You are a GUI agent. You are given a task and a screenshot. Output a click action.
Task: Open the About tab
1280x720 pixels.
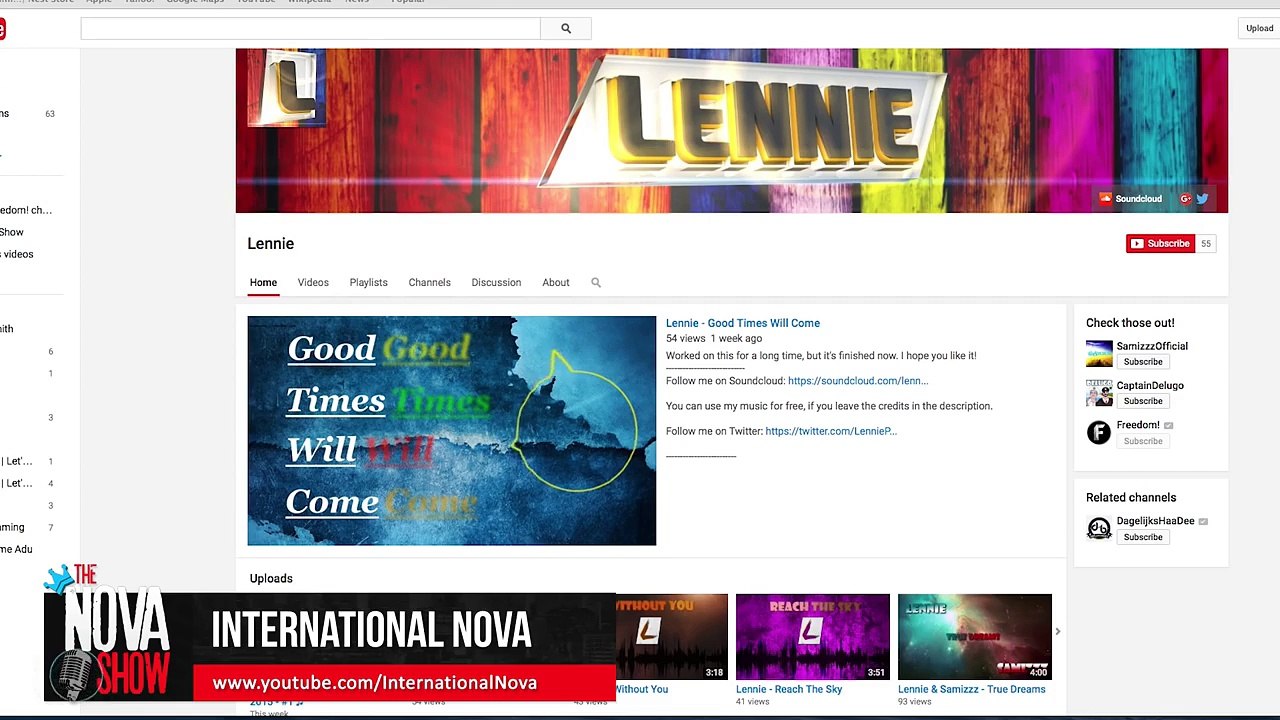point(556,282)
